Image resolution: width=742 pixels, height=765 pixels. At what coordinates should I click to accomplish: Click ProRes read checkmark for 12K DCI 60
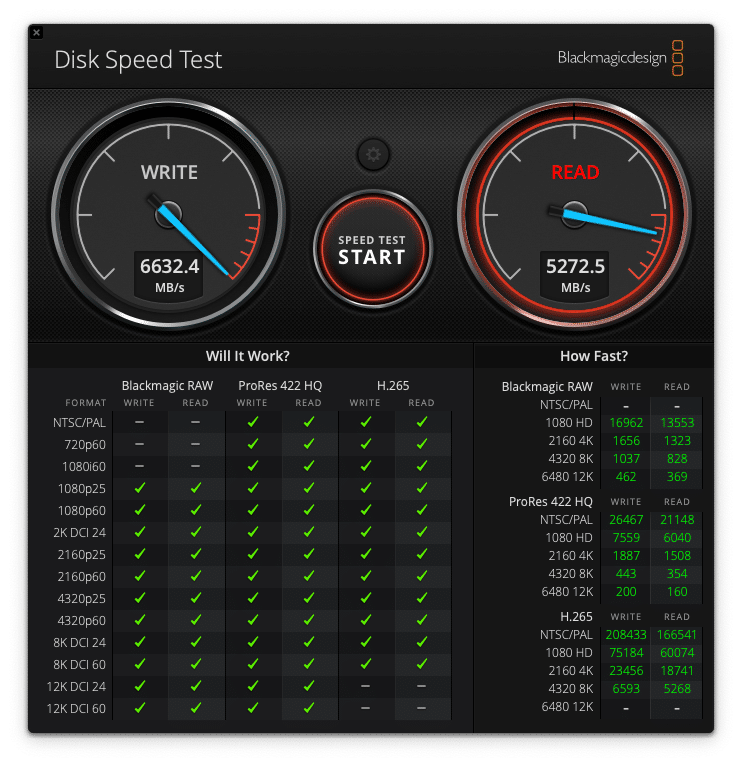309,708
